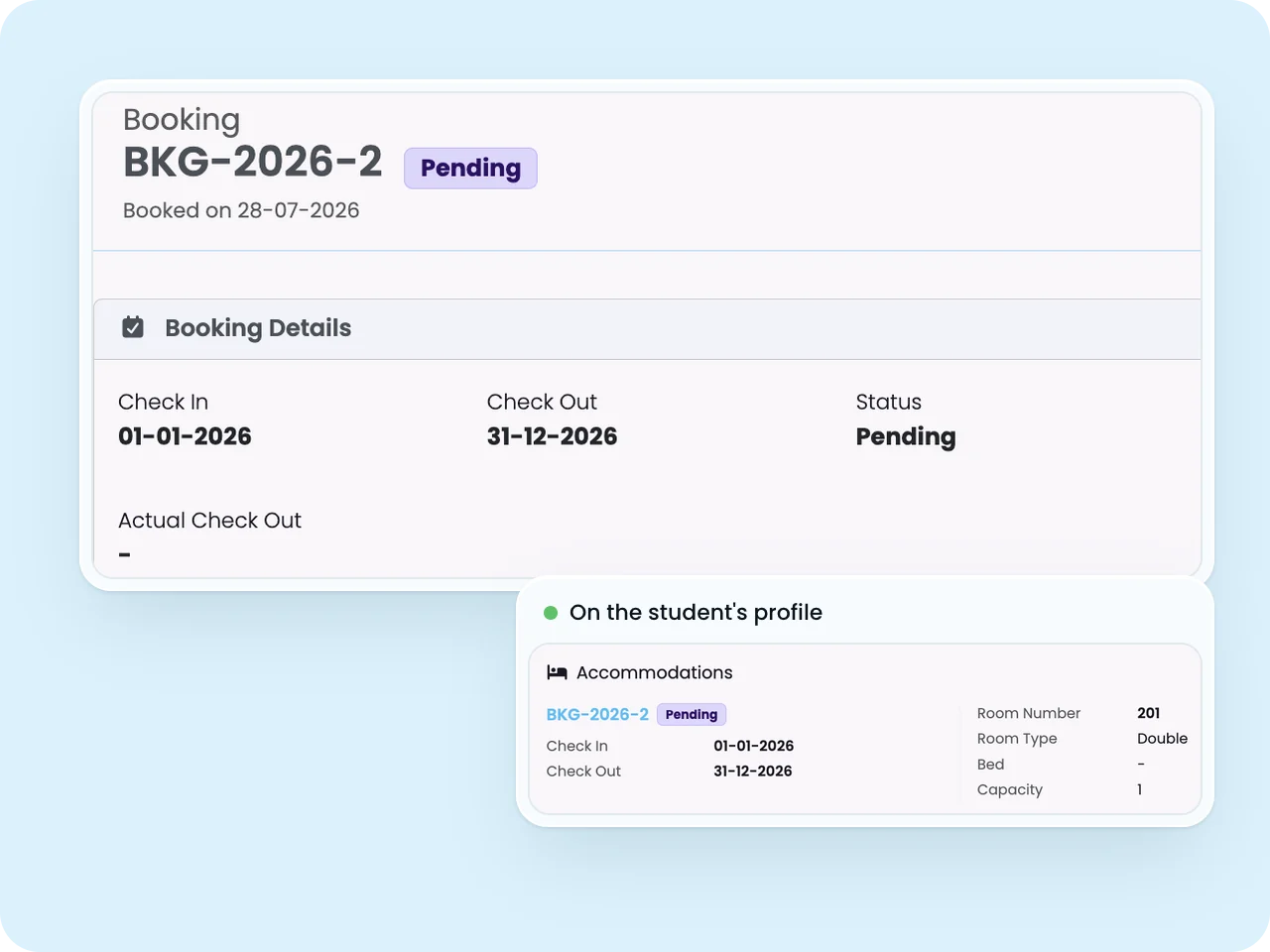The width and height of the screenshot is (1270, 952).
Task: Click the BKG-2026-2 main heading
Action: (x=252, y=162)
